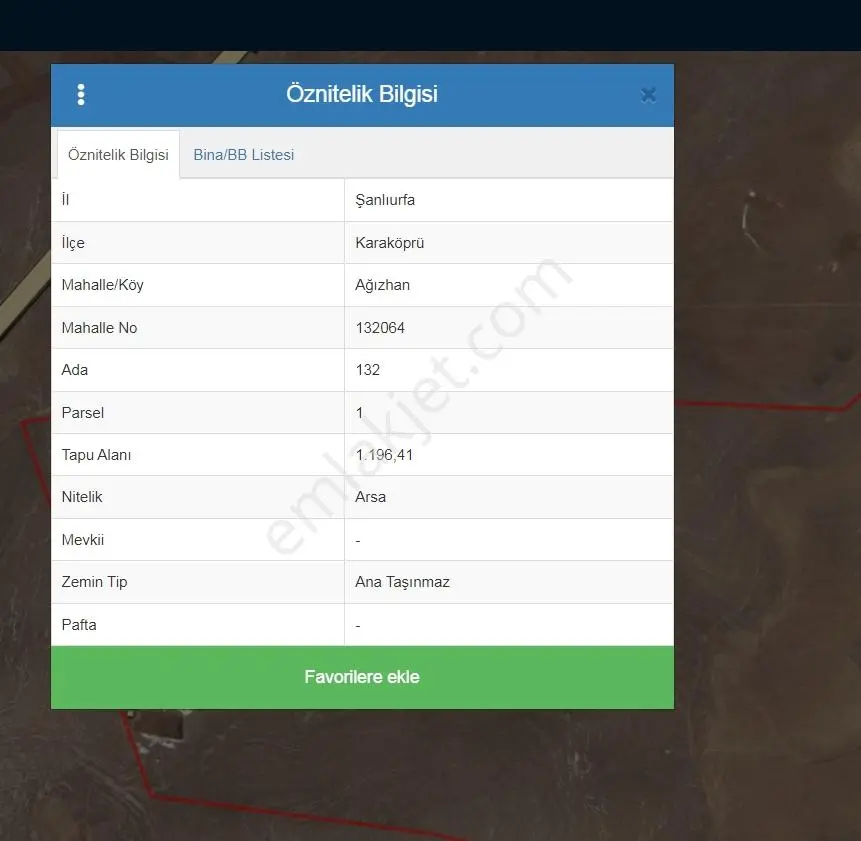
Task: Select the Parsel value 1
Action: click(x=360, y=413)
